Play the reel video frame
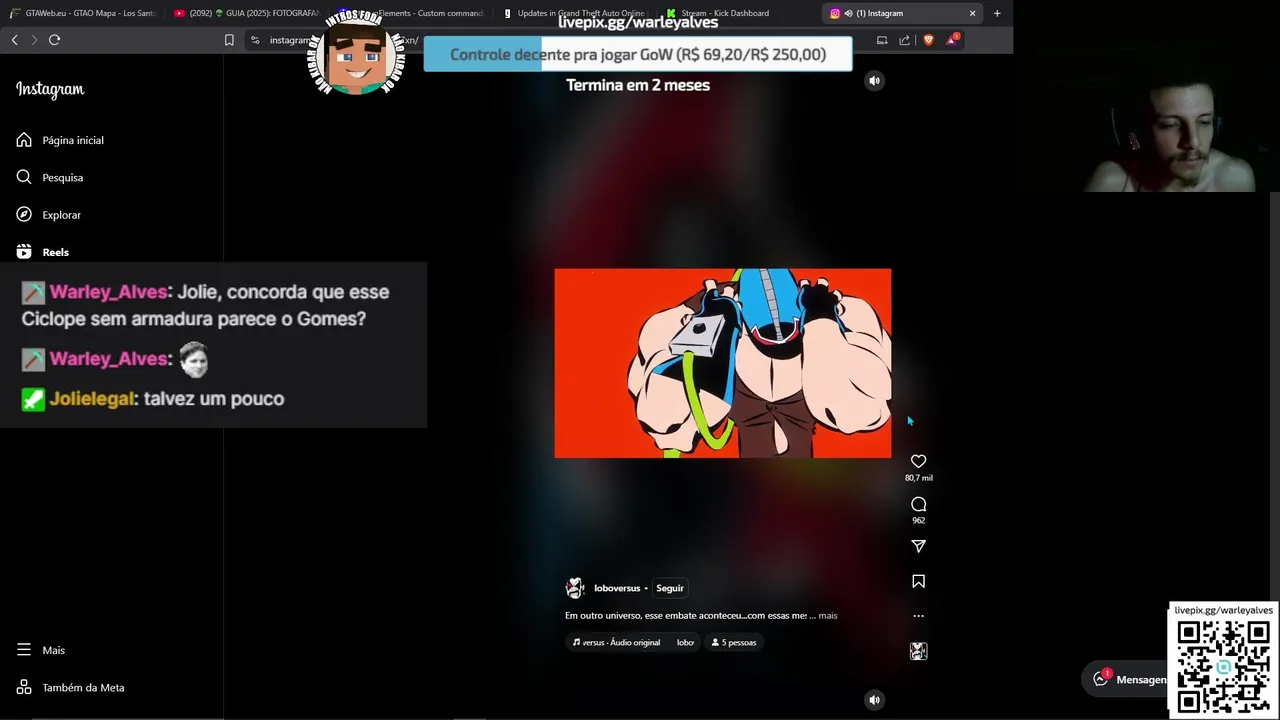 (x=722, y=363)
